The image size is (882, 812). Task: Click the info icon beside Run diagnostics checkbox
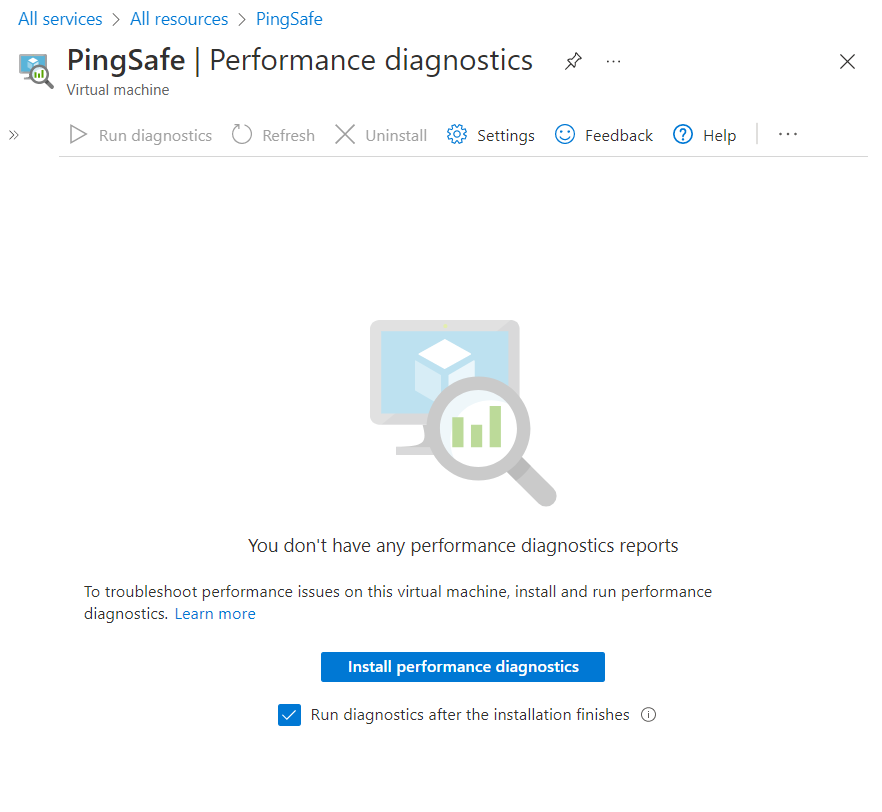(x=648, y=715)
